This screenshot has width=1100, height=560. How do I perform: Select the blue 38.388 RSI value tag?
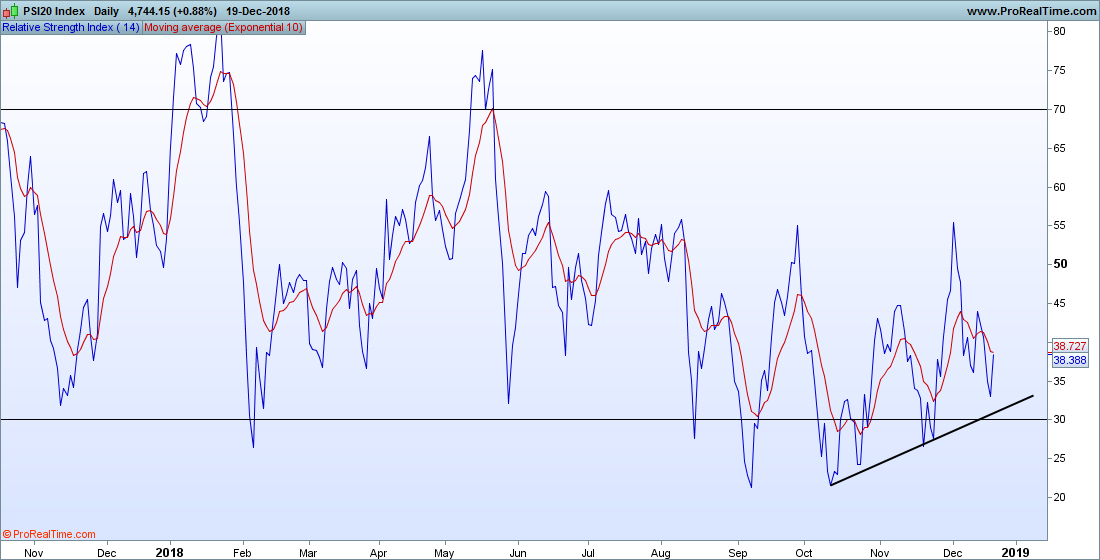[x=1070, y=360]
